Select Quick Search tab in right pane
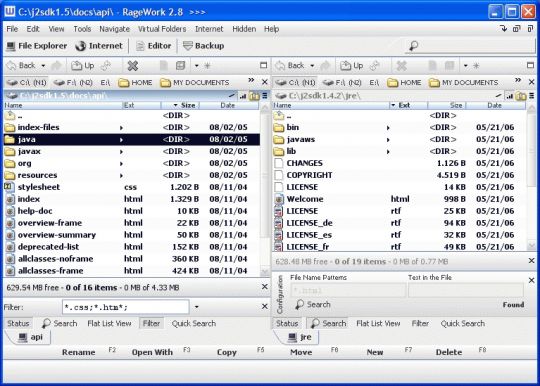This screenshot has height=386, width=540. (463, 323)
